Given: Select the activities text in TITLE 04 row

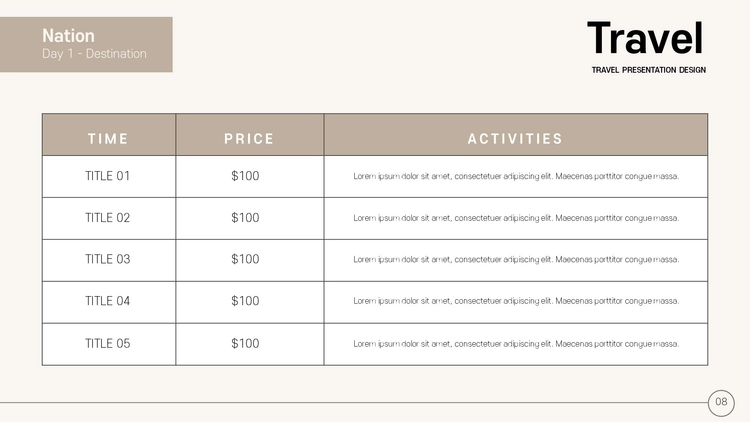Looking at the screenshot, I should [x=516, y=301].
